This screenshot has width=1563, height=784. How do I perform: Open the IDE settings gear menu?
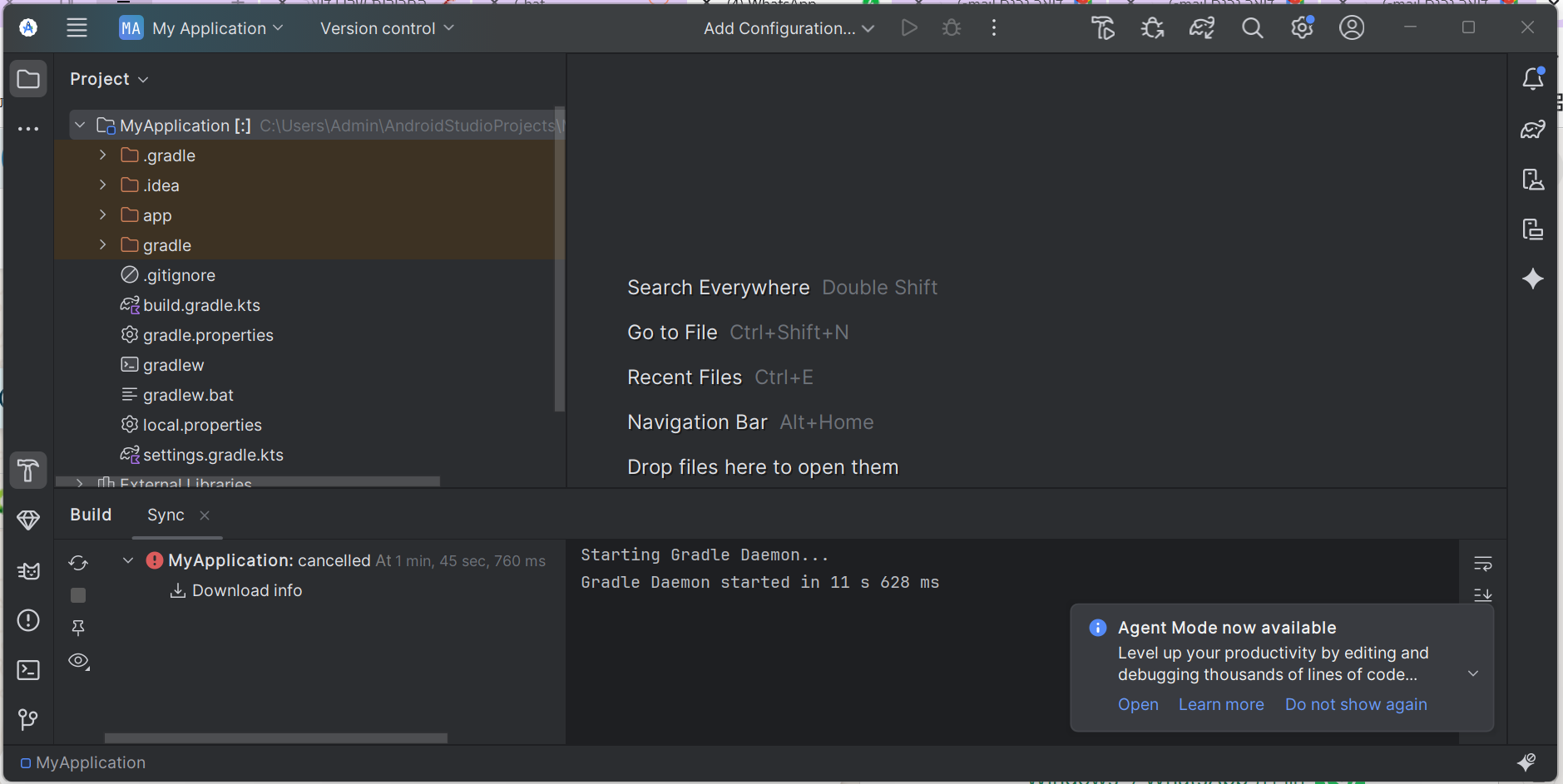pos(1302,28)
